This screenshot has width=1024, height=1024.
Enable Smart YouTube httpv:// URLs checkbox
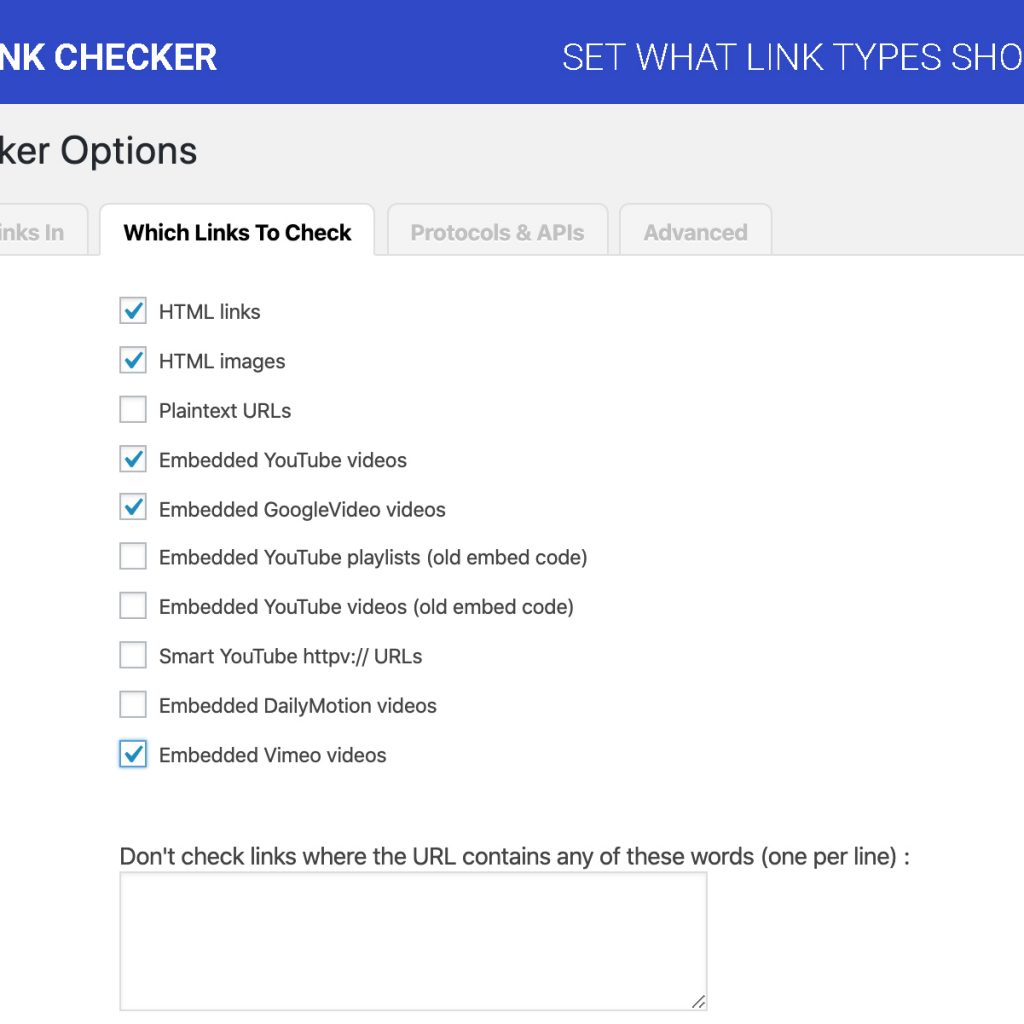click(133, 656)
